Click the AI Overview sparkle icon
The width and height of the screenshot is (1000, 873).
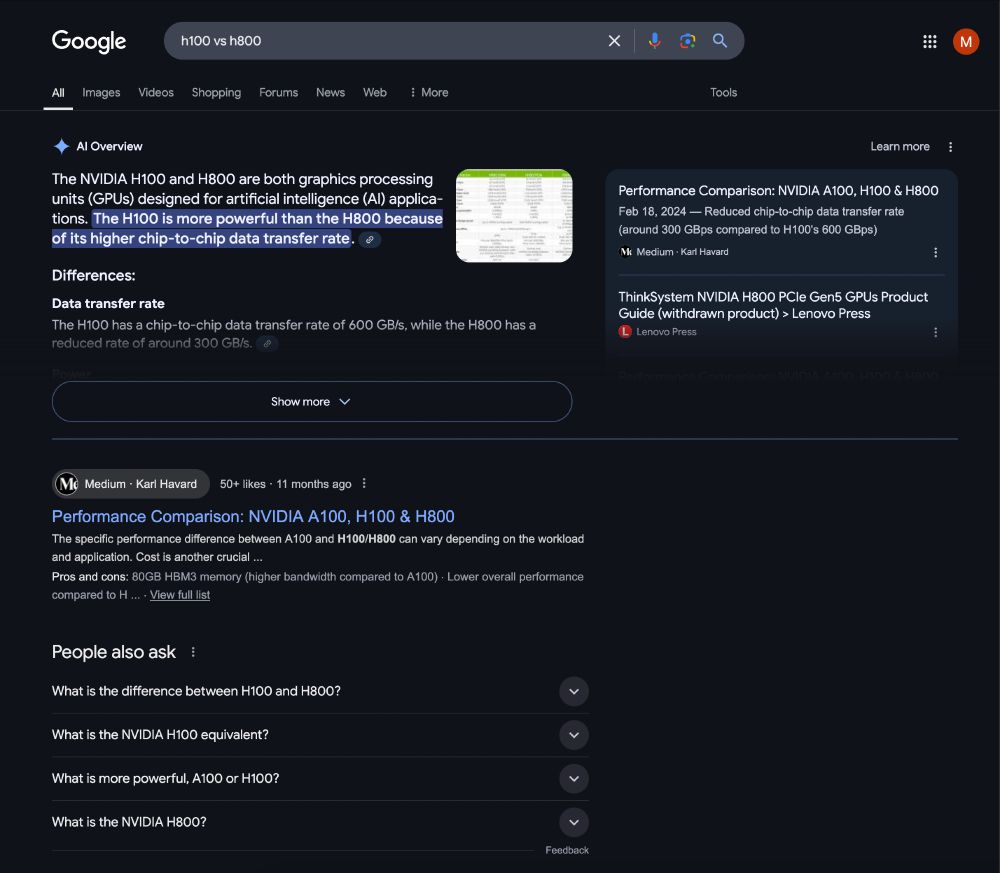tap(61, 146)
